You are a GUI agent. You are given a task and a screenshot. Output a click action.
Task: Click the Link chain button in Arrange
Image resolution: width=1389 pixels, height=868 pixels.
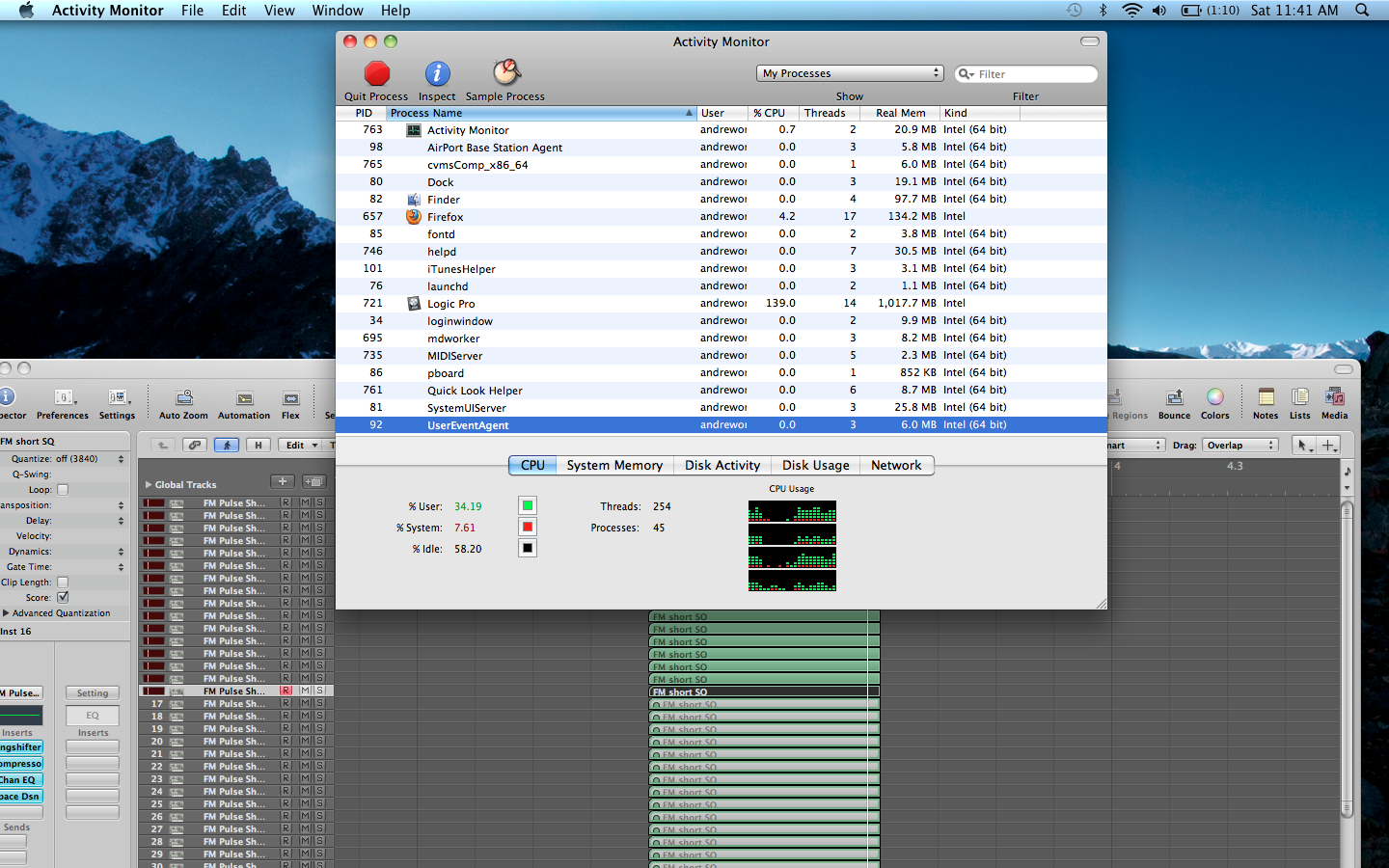(x=195, y=445)
